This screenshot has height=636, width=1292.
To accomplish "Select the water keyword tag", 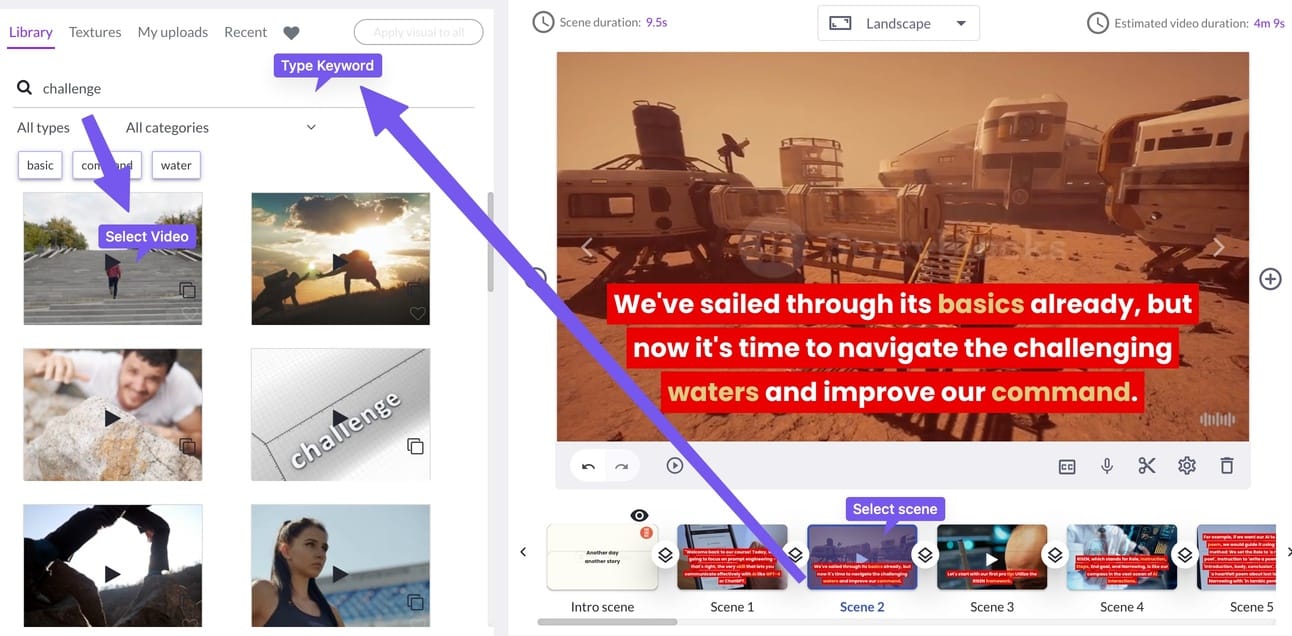I will click(176, 165).
